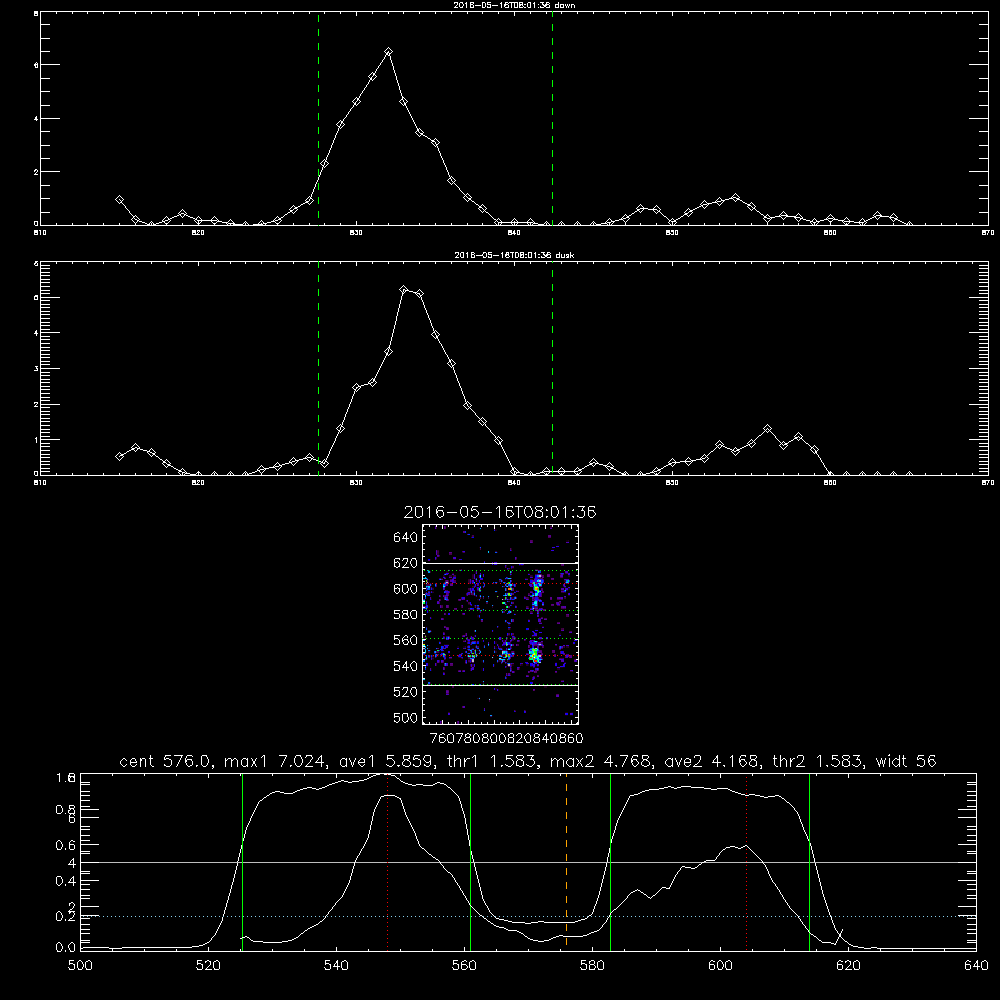Click the highest diamond marker in dusk plot
Viewport: 1000px width, 1000px height.
point(404,290)
